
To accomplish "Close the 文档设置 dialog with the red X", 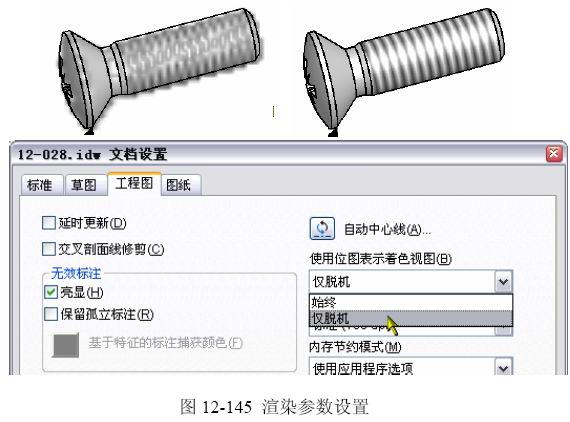I will (x=554, y=153).
